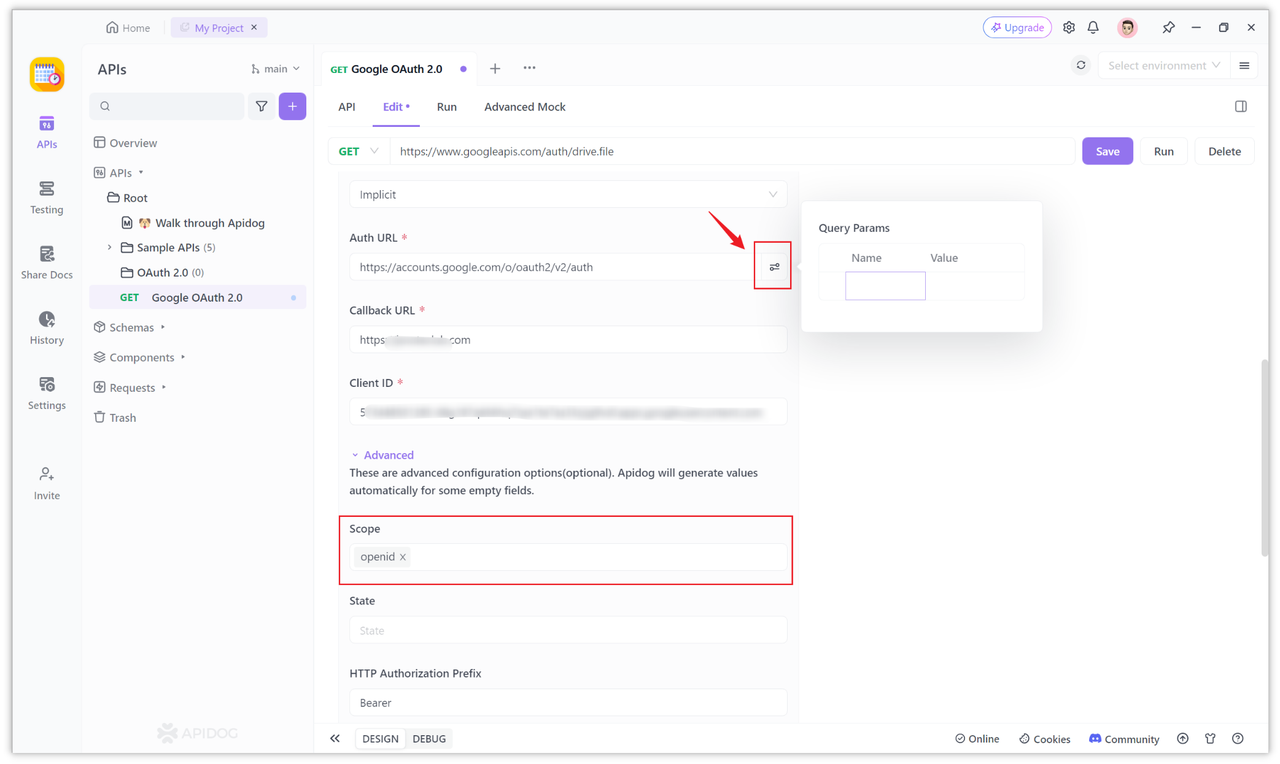Open the History section
This screenshot has height=764, width=1280.
coord(47,328)
